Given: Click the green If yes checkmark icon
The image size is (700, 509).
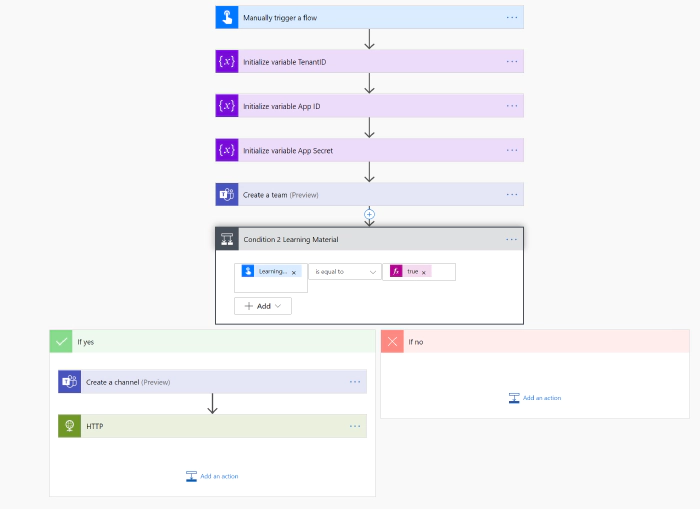Looking at the screenshot, I should 62,341.
